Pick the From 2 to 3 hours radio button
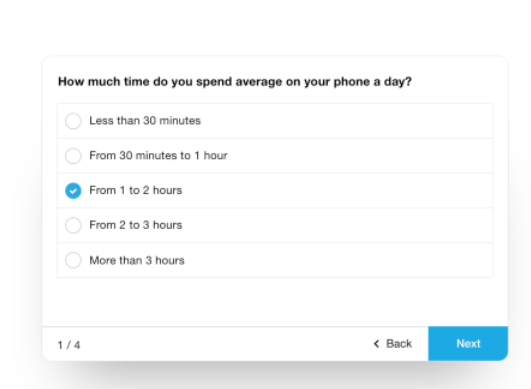 (x=73, y=225)
